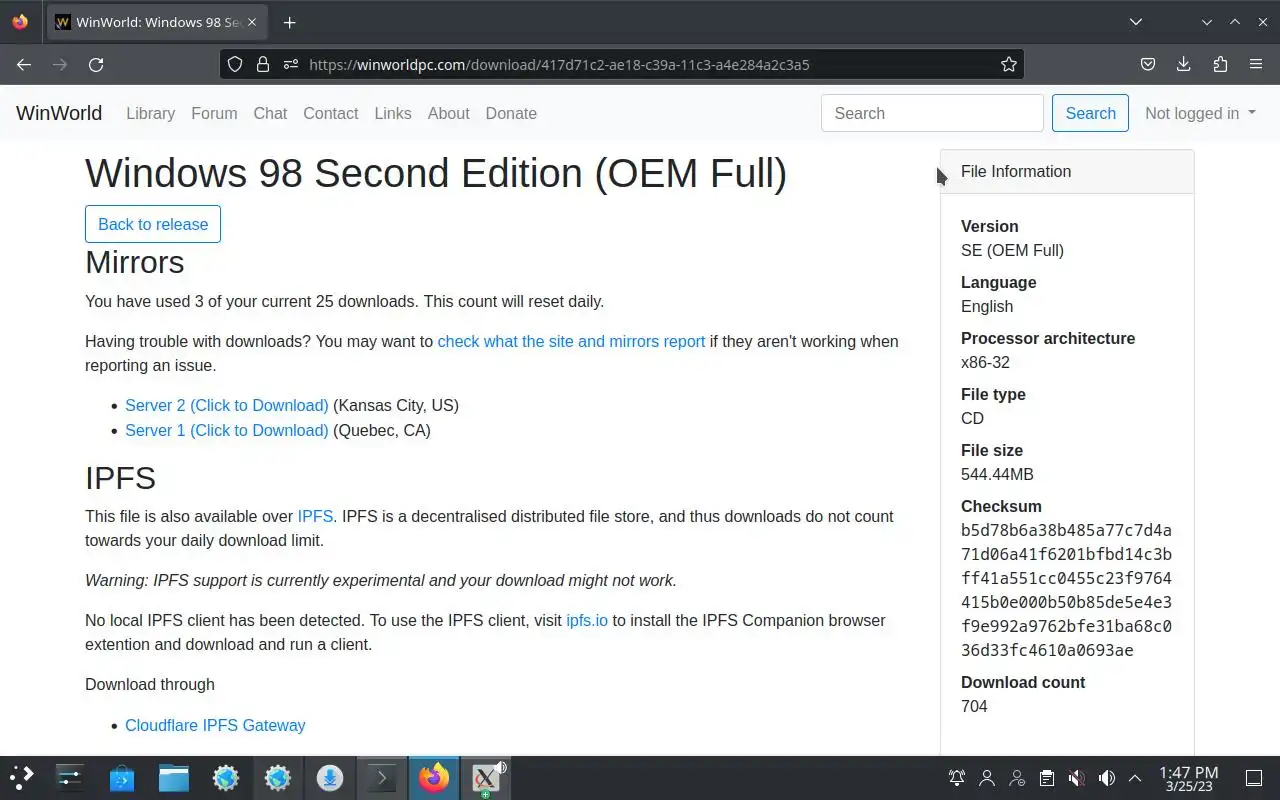Viewport: 1280px width, 800px height.
Task: Click the SE (OEM Full) version value
Action: point(1012,250)
